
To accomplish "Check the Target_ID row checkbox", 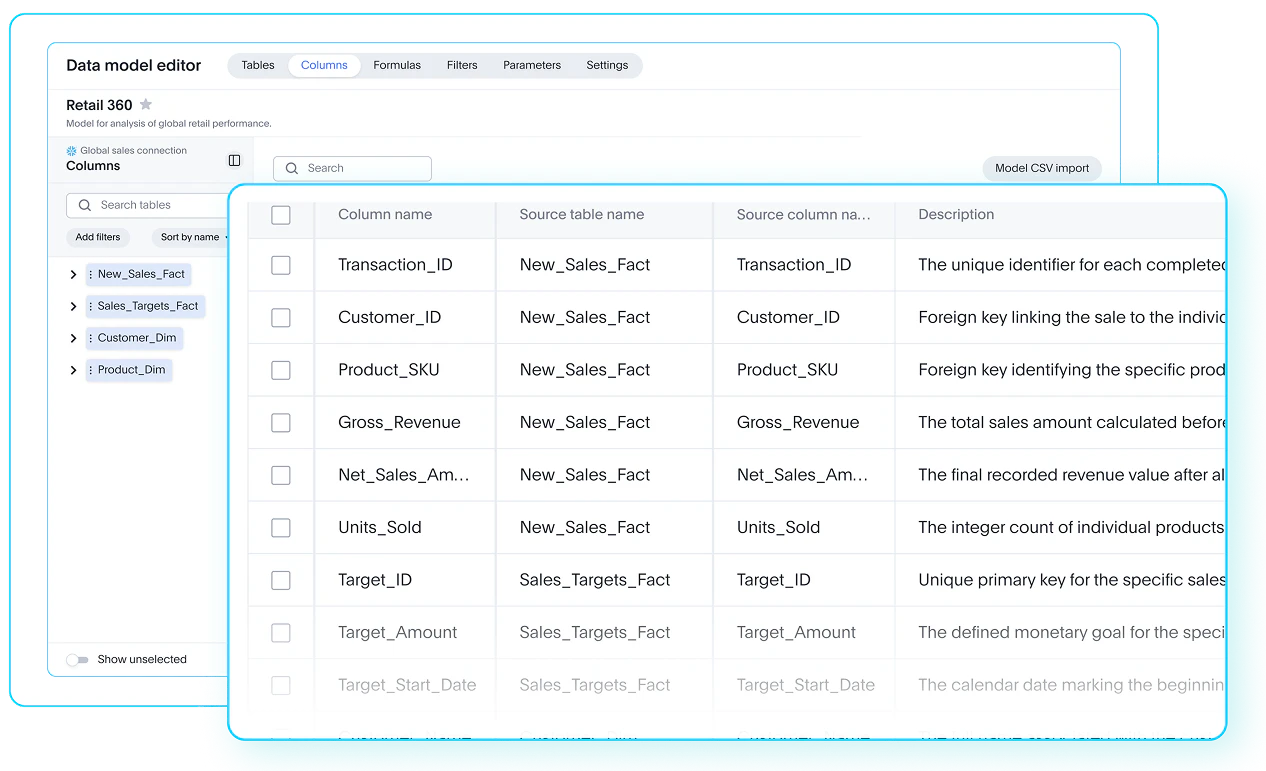I will [281, 580].
